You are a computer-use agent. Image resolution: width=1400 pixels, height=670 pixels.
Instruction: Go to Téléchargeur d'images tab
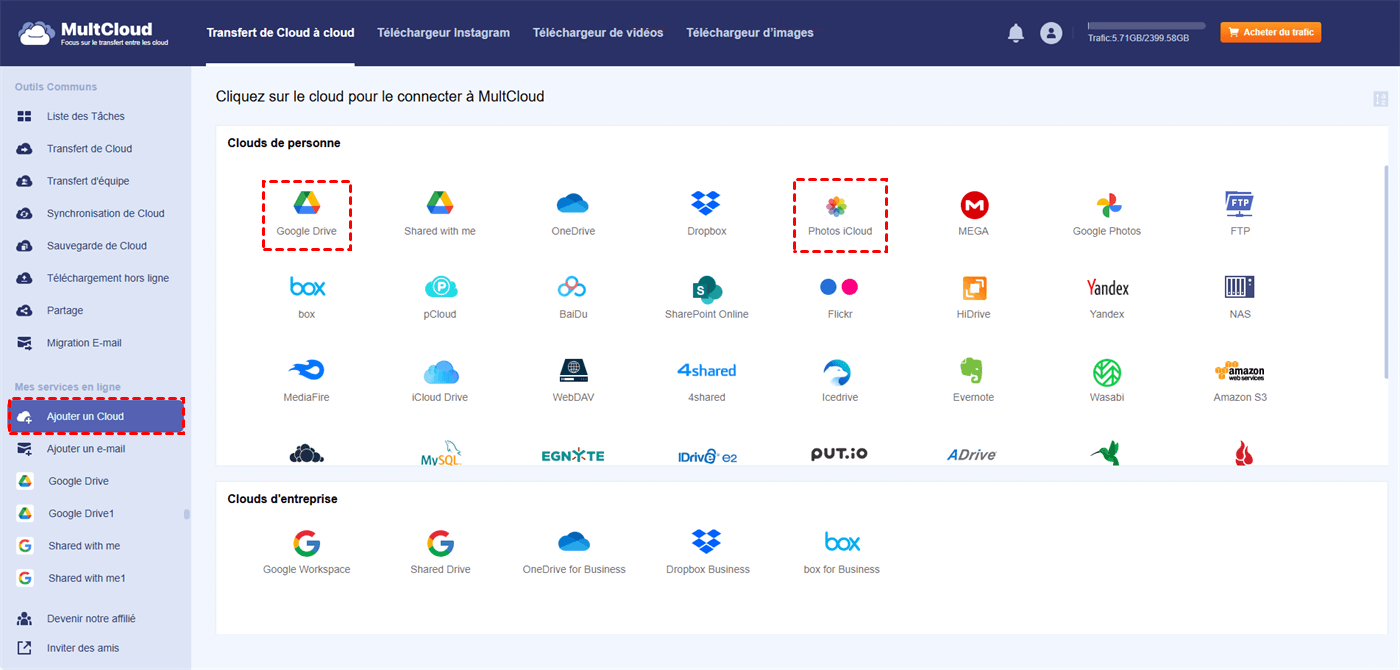coord(750,33)
